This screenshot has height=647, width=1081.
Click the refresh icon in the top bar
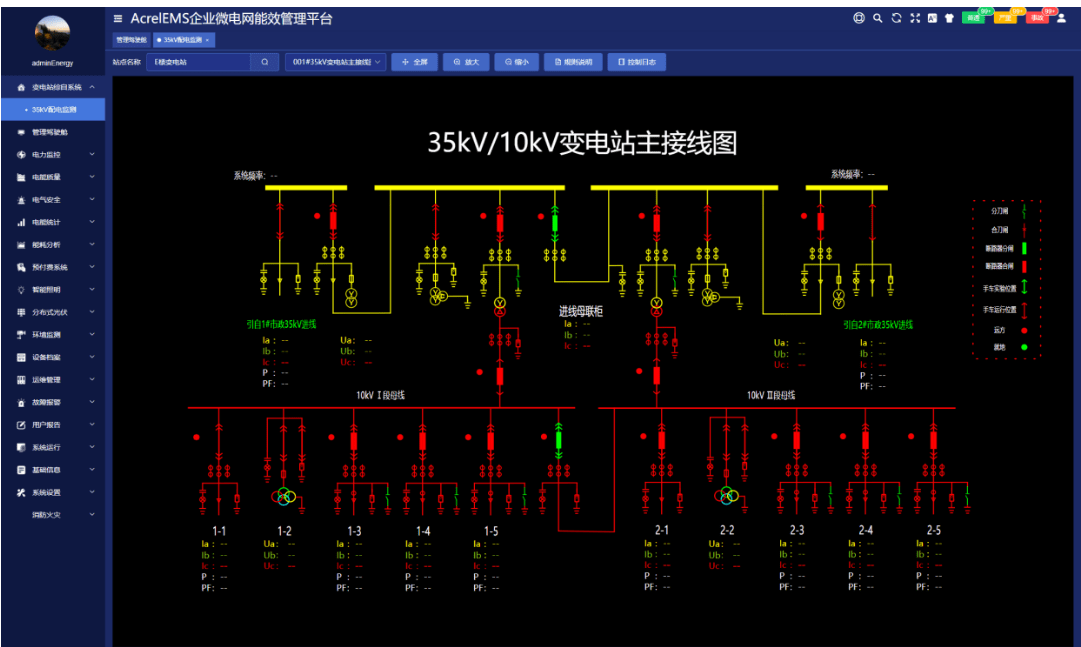(896, 18)
